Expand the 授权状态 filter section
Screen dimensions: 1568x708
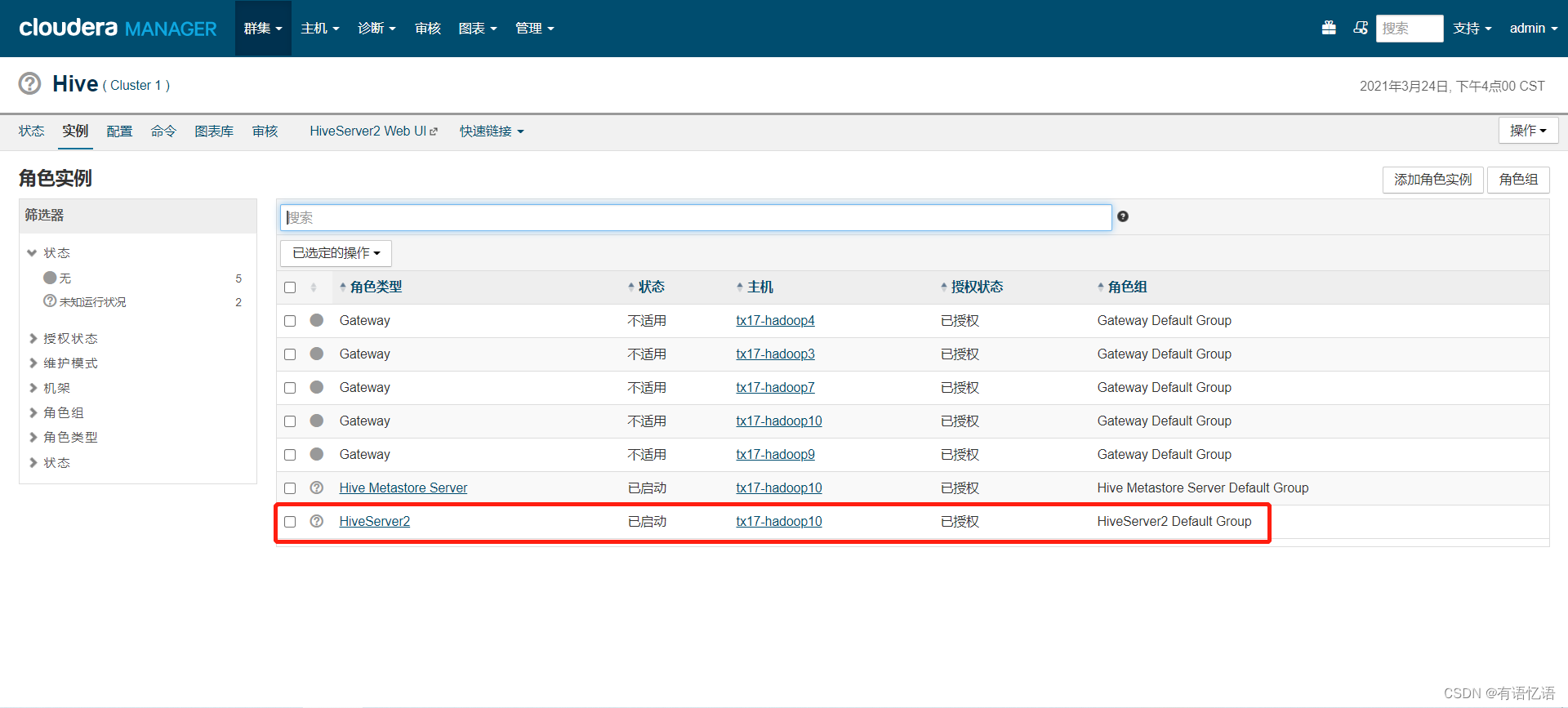point(64,339)
